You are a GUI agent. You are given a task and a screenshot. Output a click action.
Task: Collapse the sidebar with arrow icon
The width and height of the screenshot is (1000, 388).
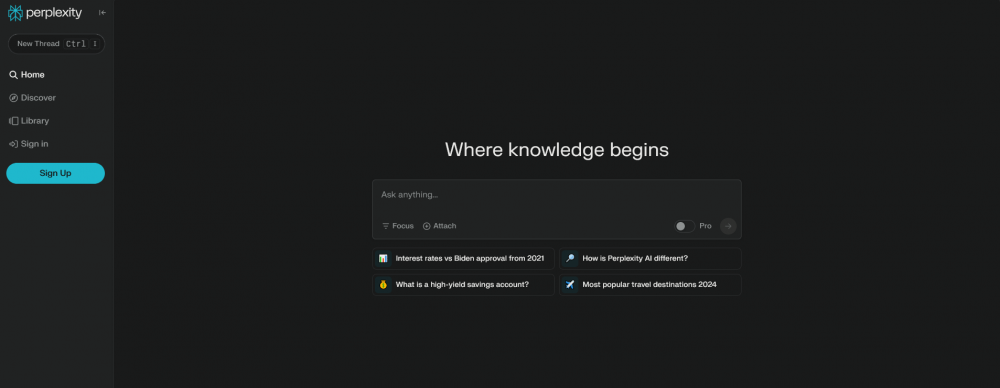point(102,13)
